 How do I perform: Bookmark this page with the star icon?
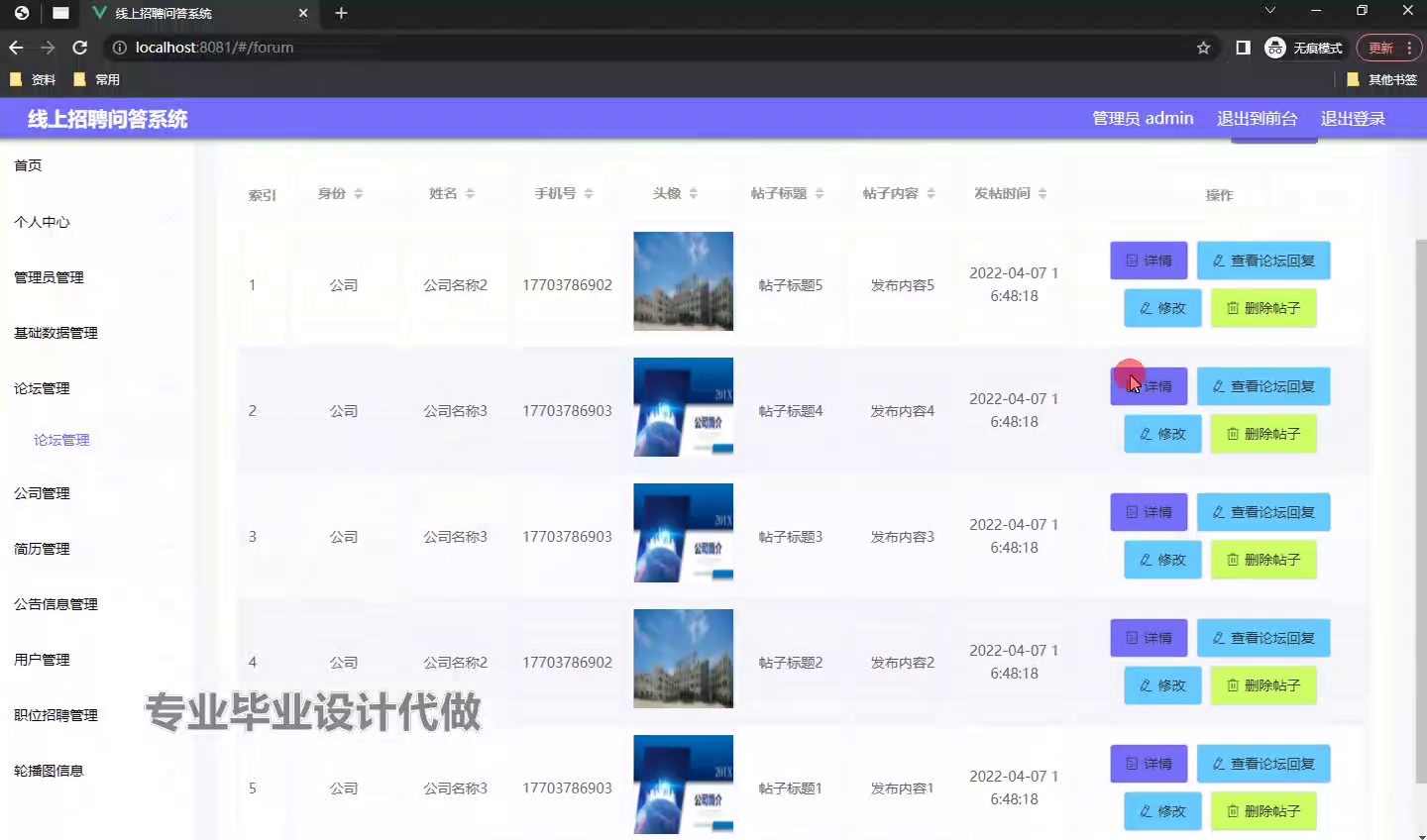coord(1203,48)
